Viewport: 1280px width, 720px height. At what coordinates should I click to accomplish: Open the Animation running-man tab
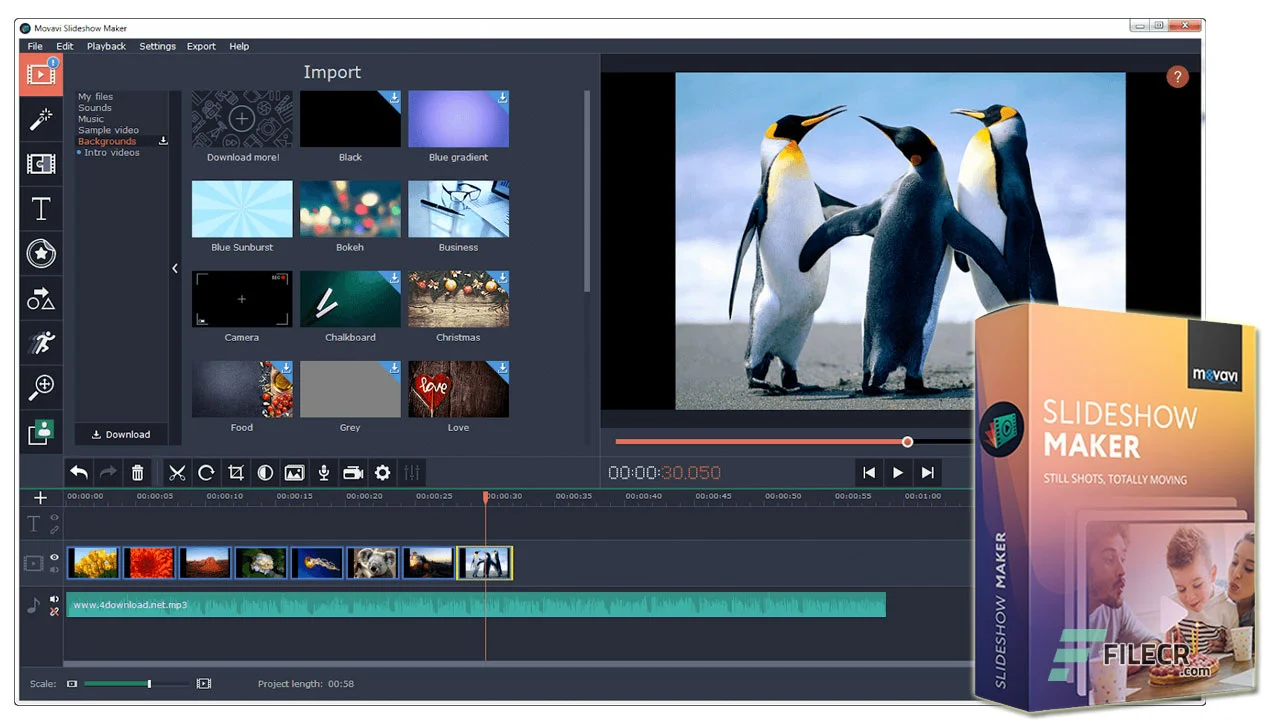pyautogui.click(x=41, y=343)
